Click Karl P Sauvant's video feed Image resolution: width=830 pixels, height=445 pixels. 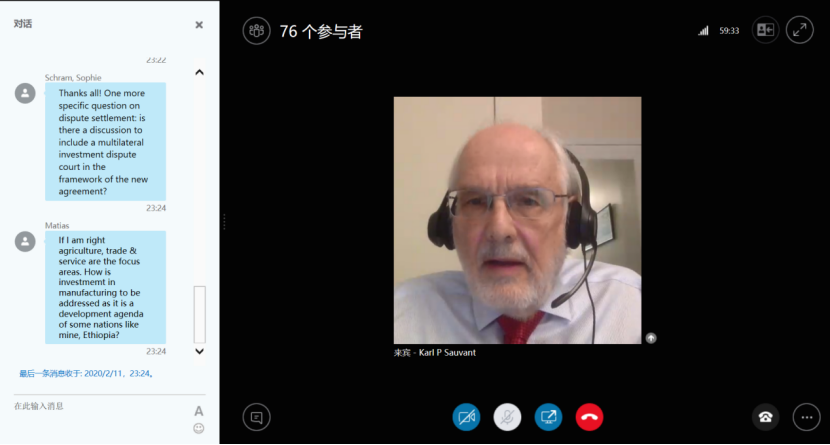point(517,220)
